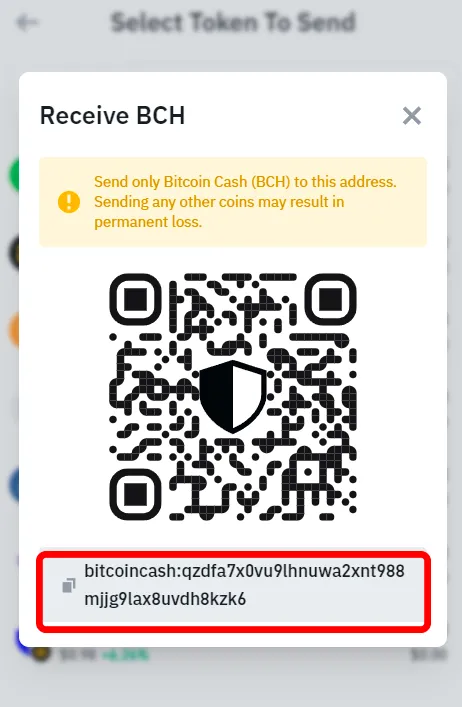Click the copy icon beside the address
This screenshot has width=462, height=707.
pos(69,585)
